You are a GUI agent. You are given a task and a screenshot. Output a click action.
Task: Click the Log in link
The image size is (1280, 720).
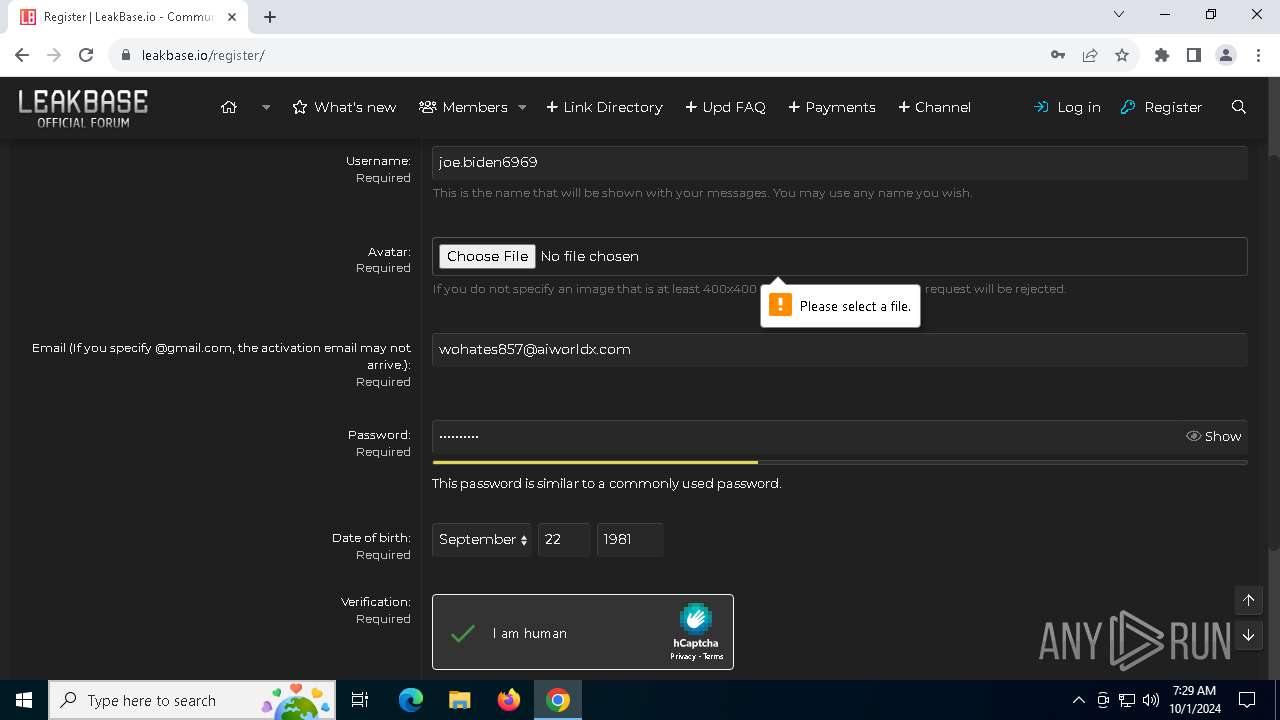tap(1067, 107)
